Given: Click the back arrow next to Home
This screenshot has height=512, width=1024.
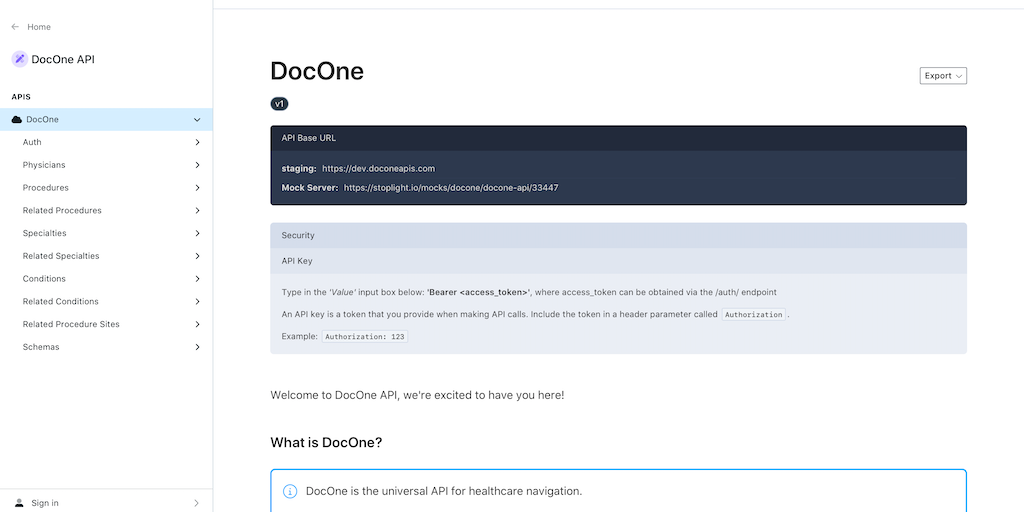Looking at the screenshot, I should pyautogui.click(x=15, y=27).
